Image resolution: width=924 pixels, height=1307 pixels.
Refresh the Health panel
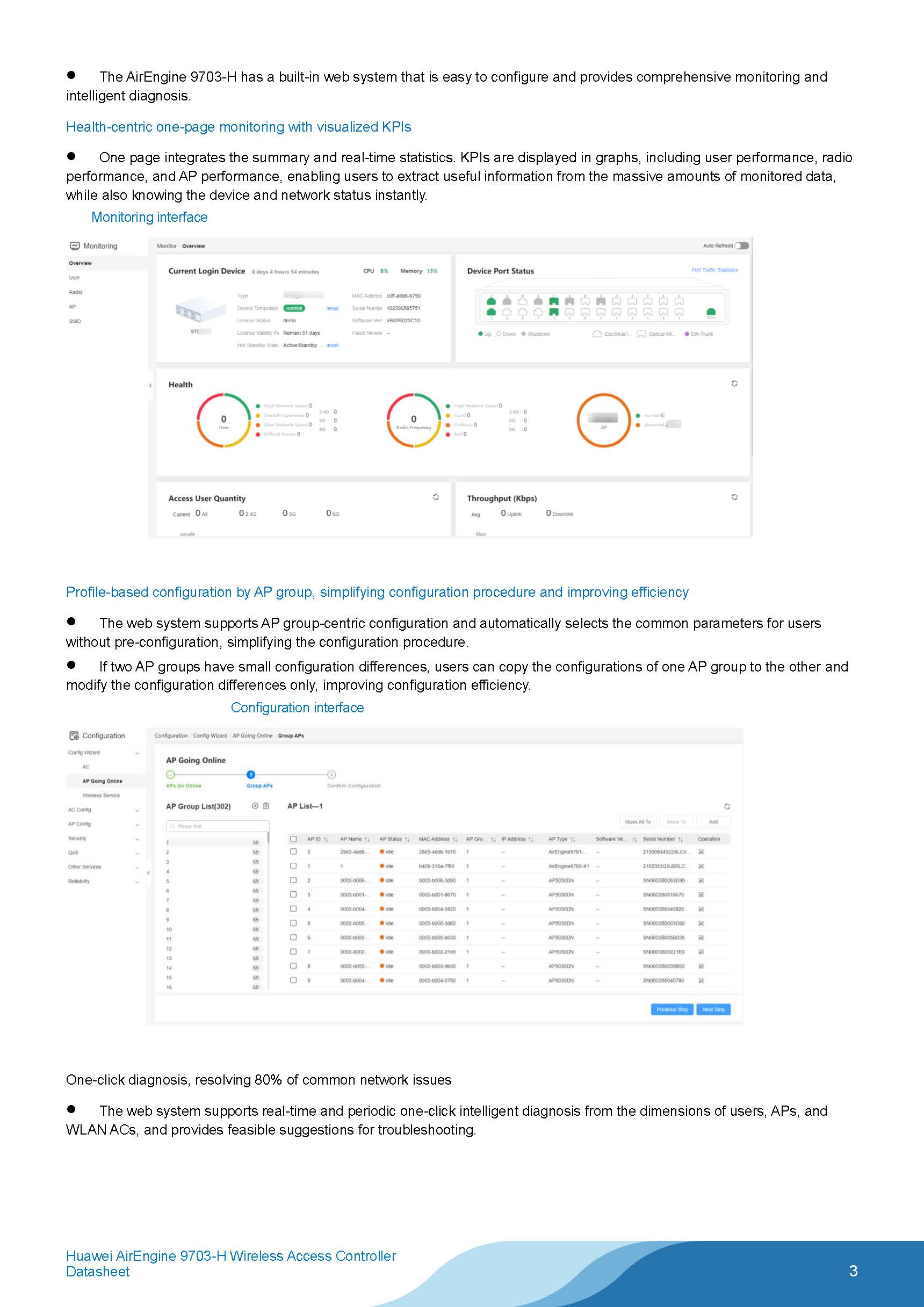(734, 384)
